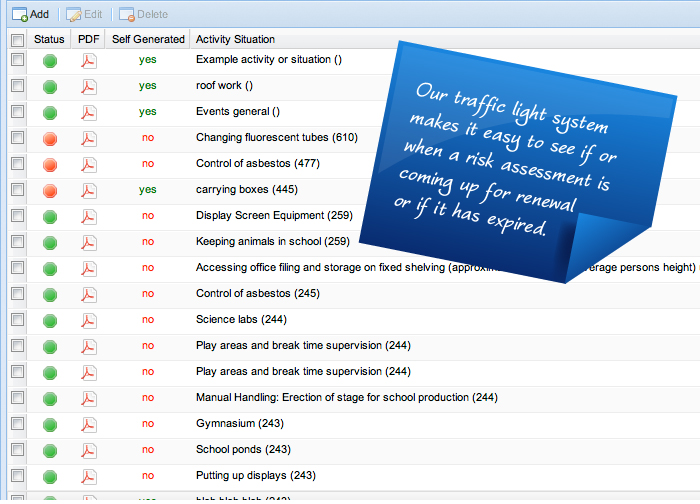The width and height of the screenshot is (700, 504).
Task: Open PDF for Accessing office filing row
Action: (88, 268)
